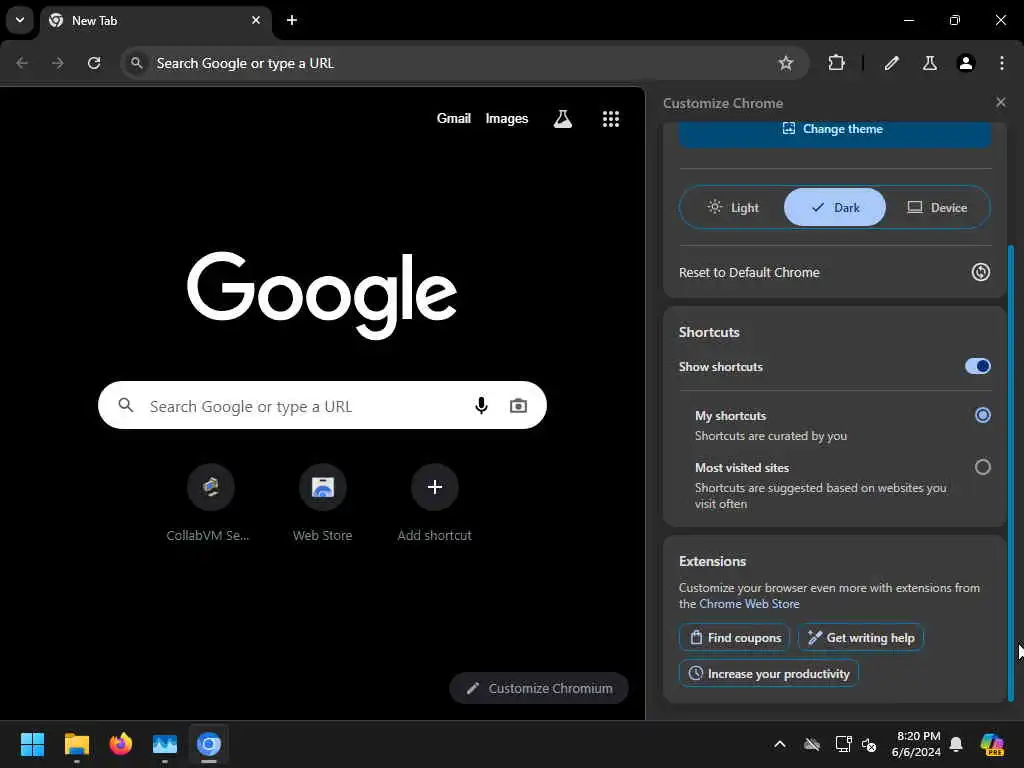The image size is (1024, 768).
Task: Expand the system tray hidden icons
Action: coord(780,744)
